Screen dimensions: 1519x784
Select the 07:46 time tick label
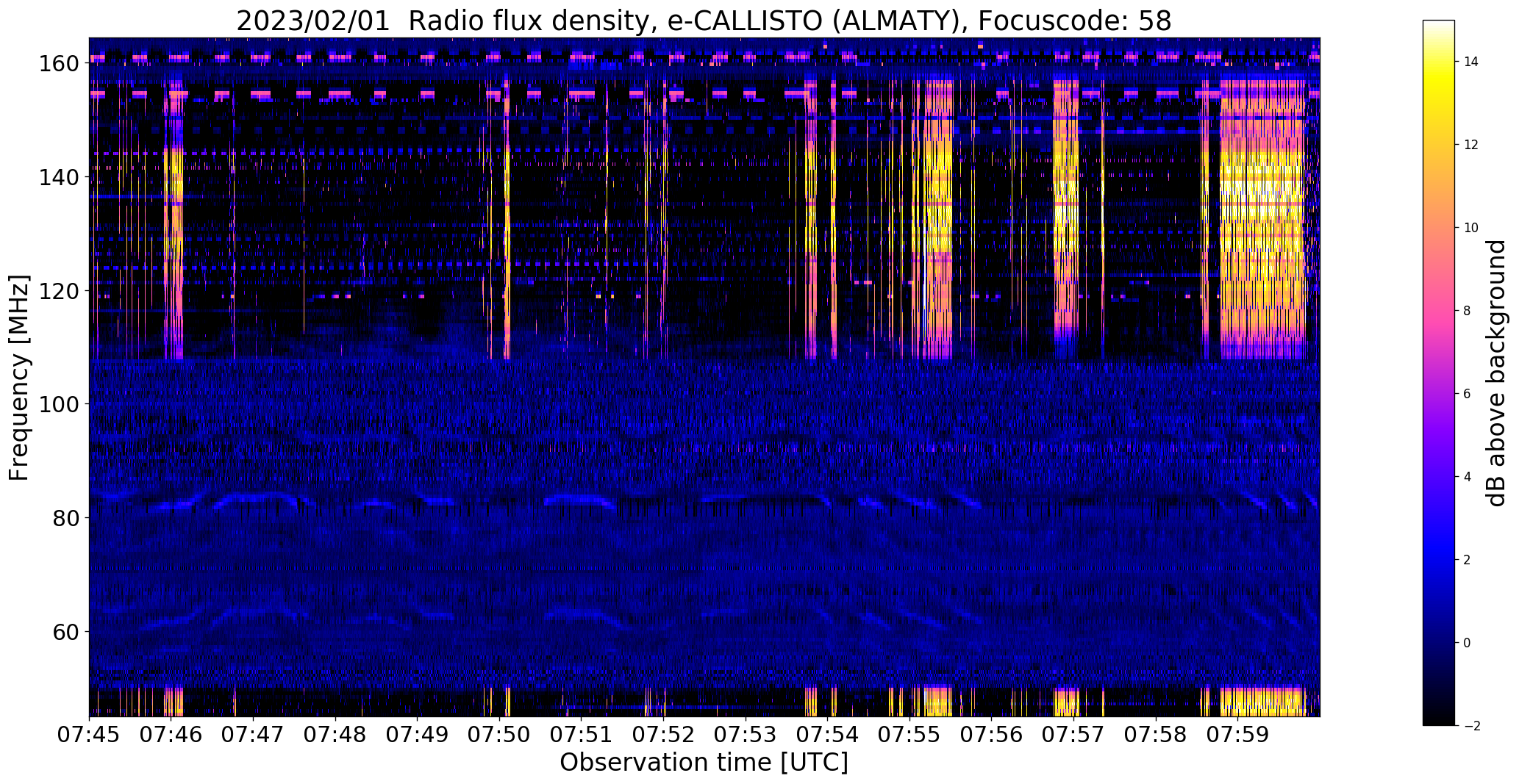point(171,734)
